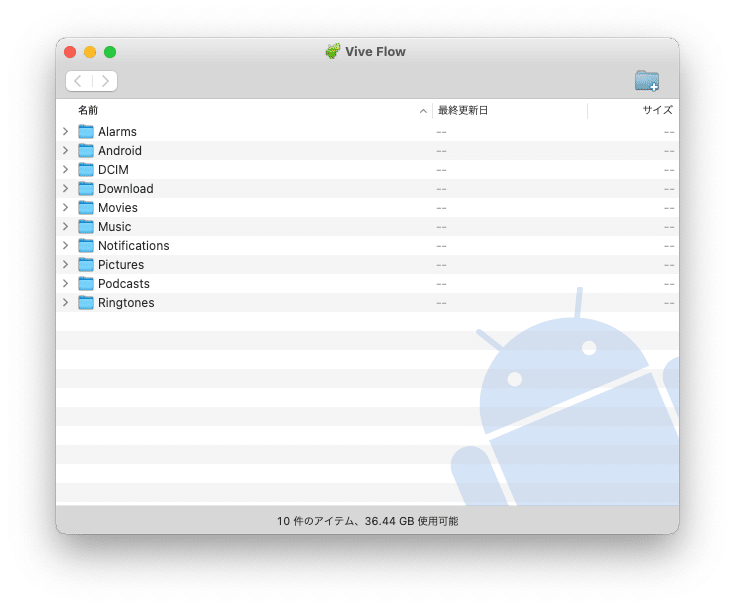
Task: Expand the DCIM folder chevron
Action: [66, 170]
